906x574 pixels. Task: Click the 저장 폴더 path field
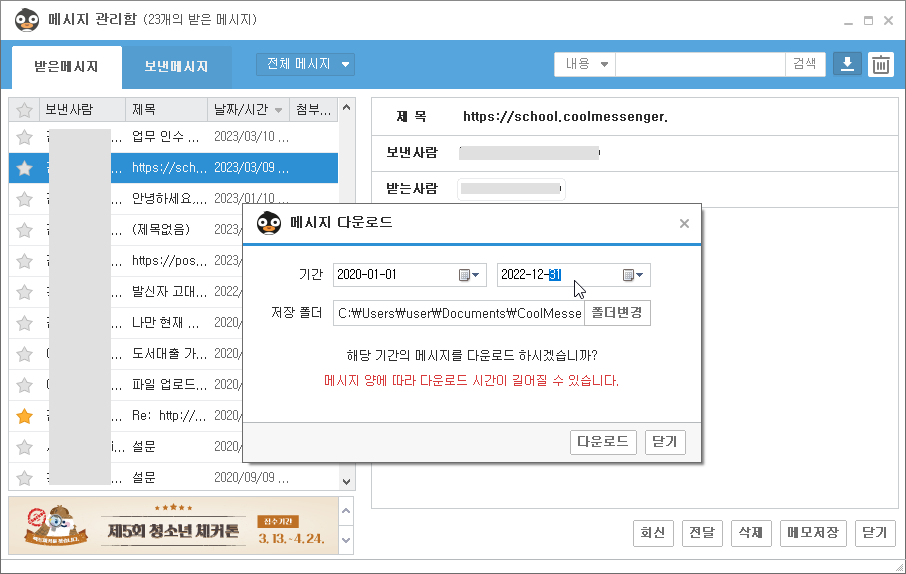tap(458, 313)
